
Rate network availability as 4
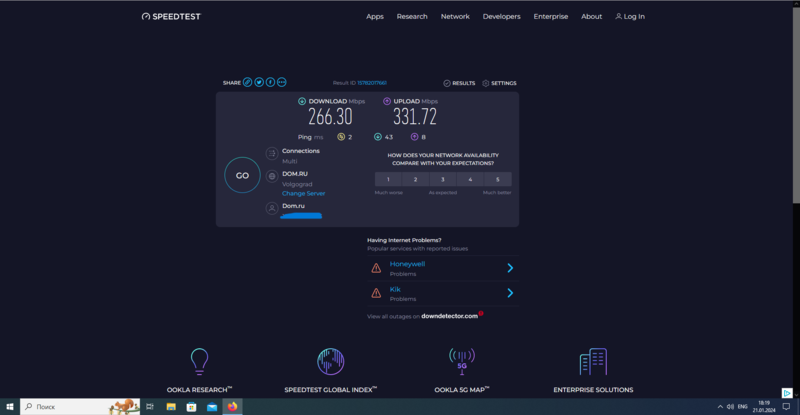coord(470,179)
